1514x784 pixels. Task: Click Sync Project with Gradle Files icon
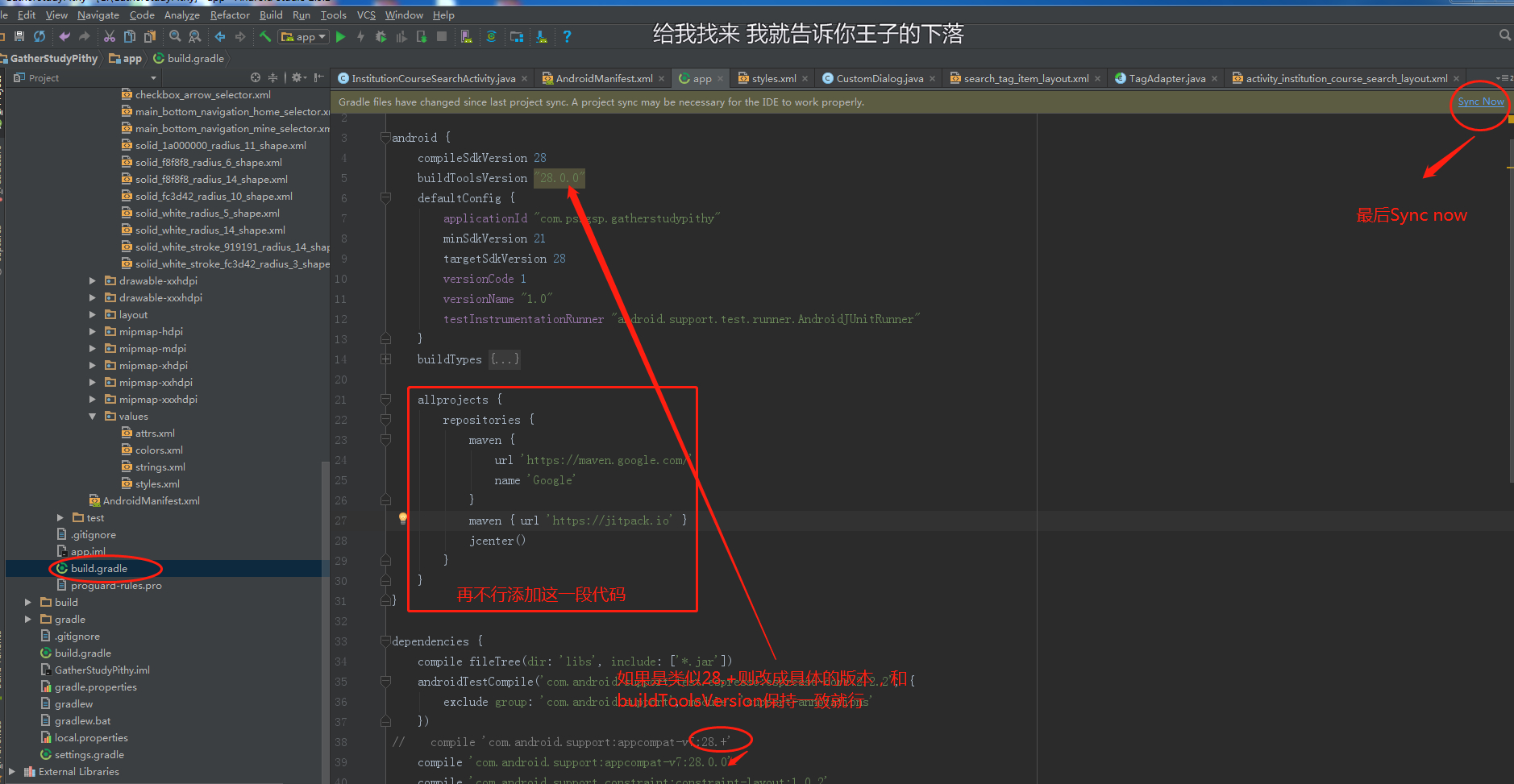pos(491,36)
